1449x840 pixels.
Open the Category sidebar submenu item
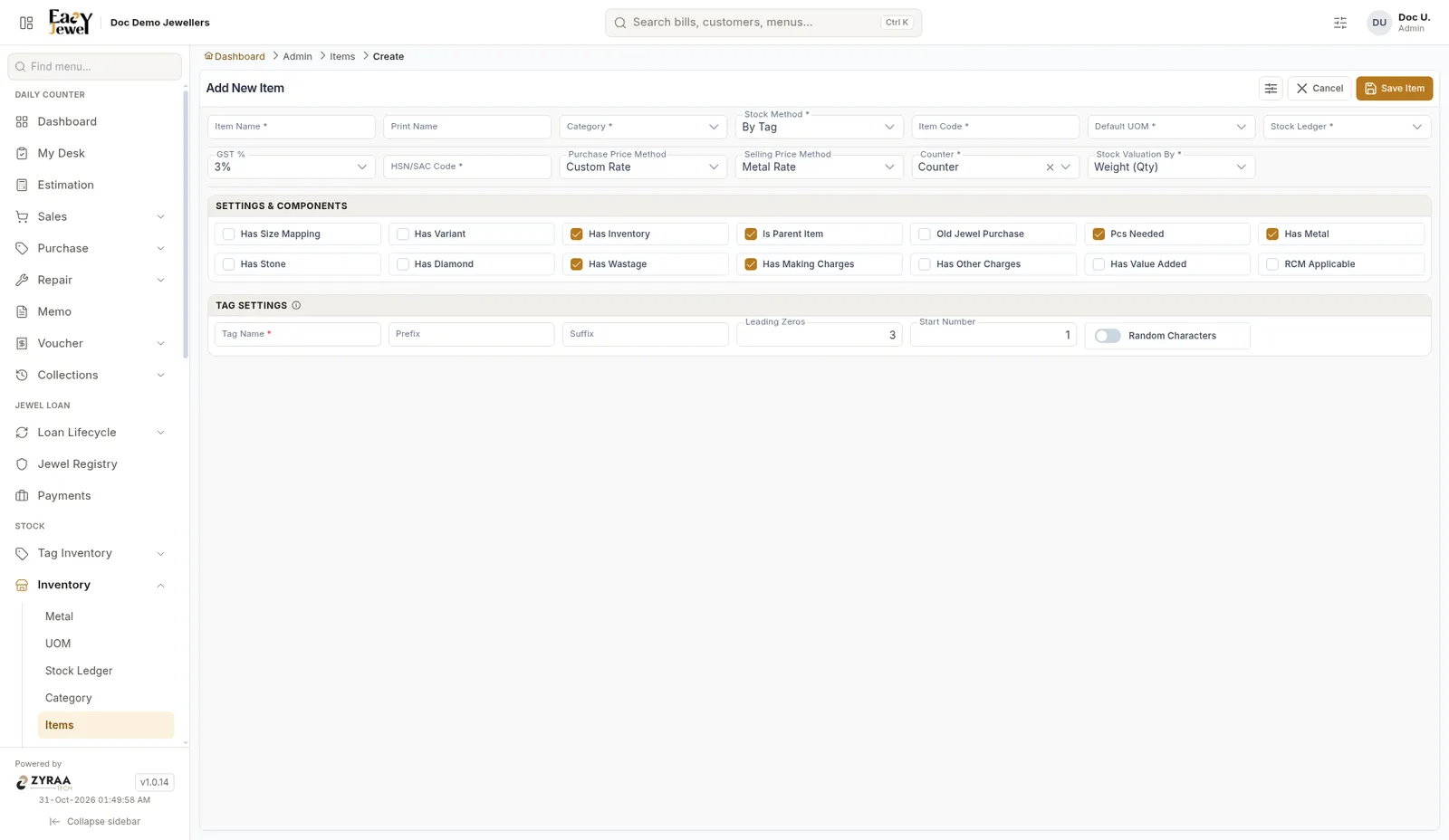click(x=105, y=698)
